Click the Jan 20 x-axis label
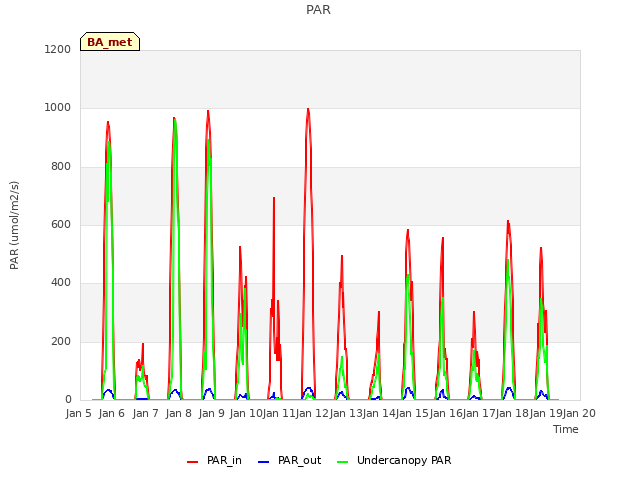The image size is (640, 480). tap(579, 413)
